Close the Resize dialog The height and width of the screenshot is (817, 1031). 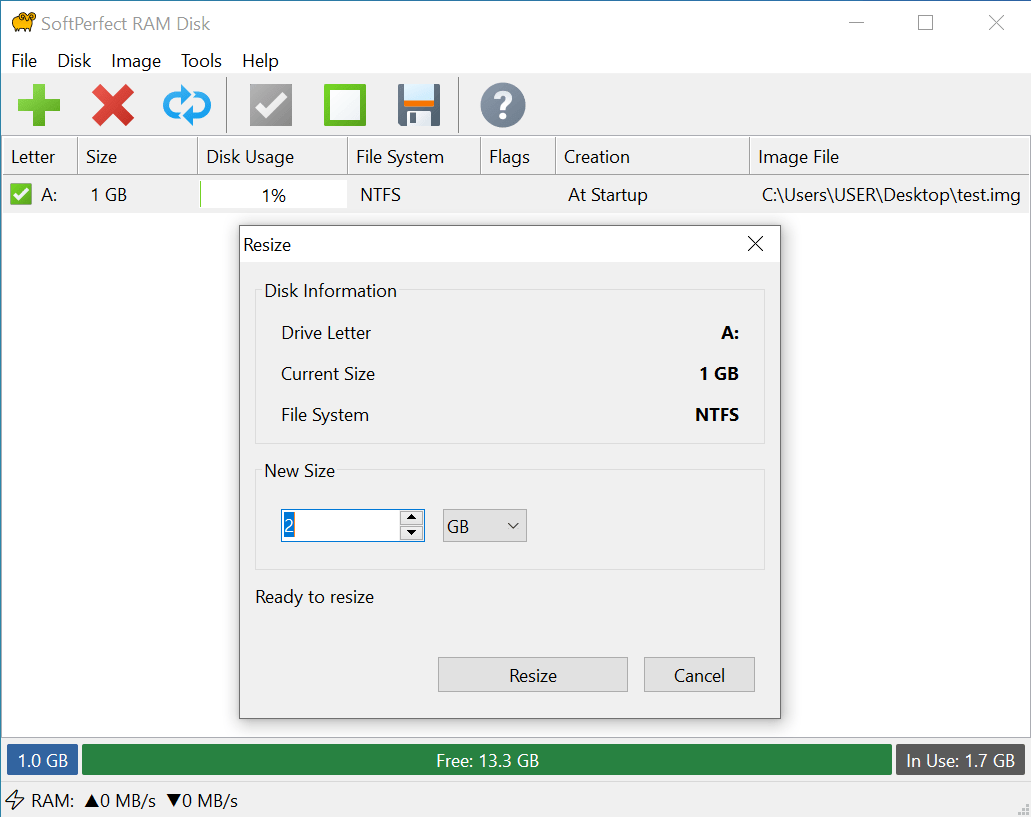tap(755, 244)
